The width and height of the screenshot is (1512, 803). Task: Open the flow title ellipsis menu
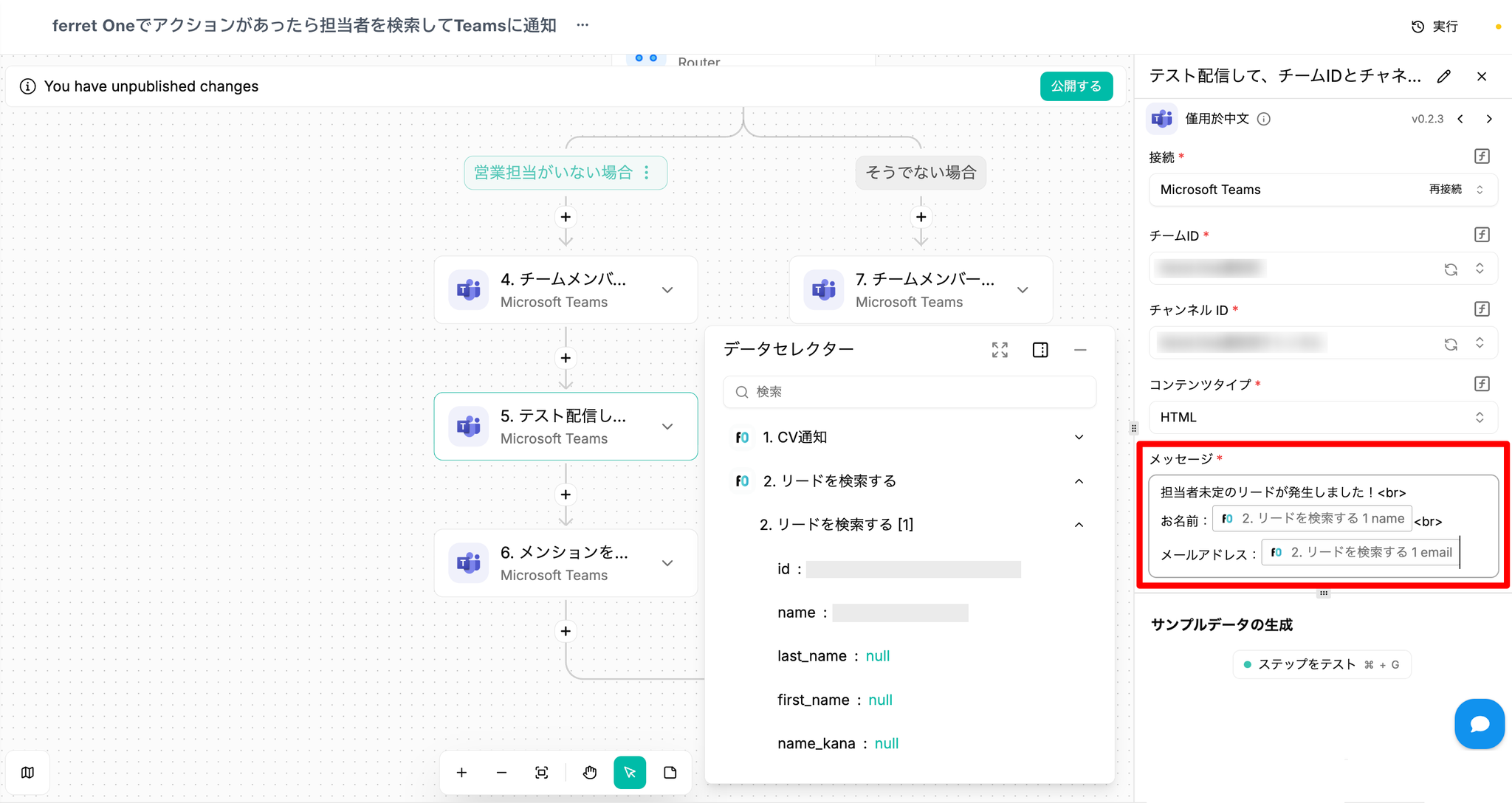pyautogui.click(x=583, y=25)
